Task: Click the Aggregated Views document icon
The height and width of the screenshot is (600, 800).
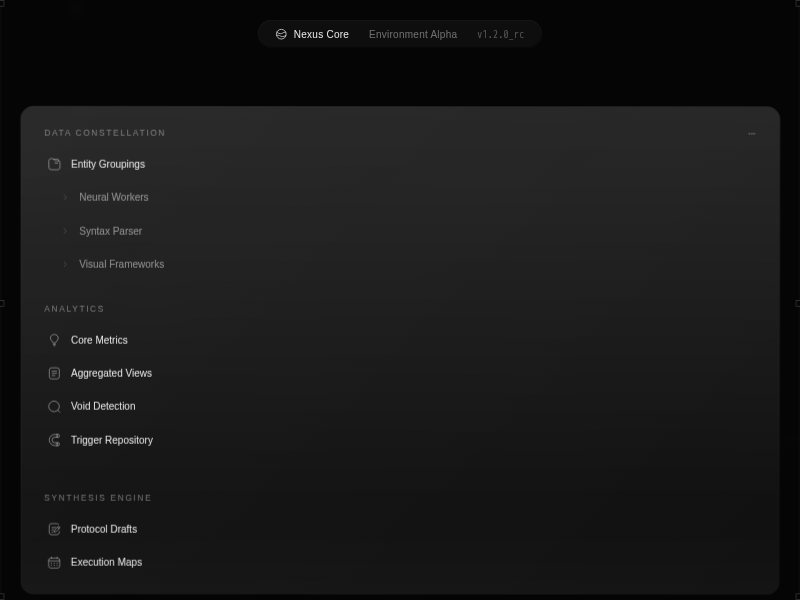Action: [x=54, y=373]
